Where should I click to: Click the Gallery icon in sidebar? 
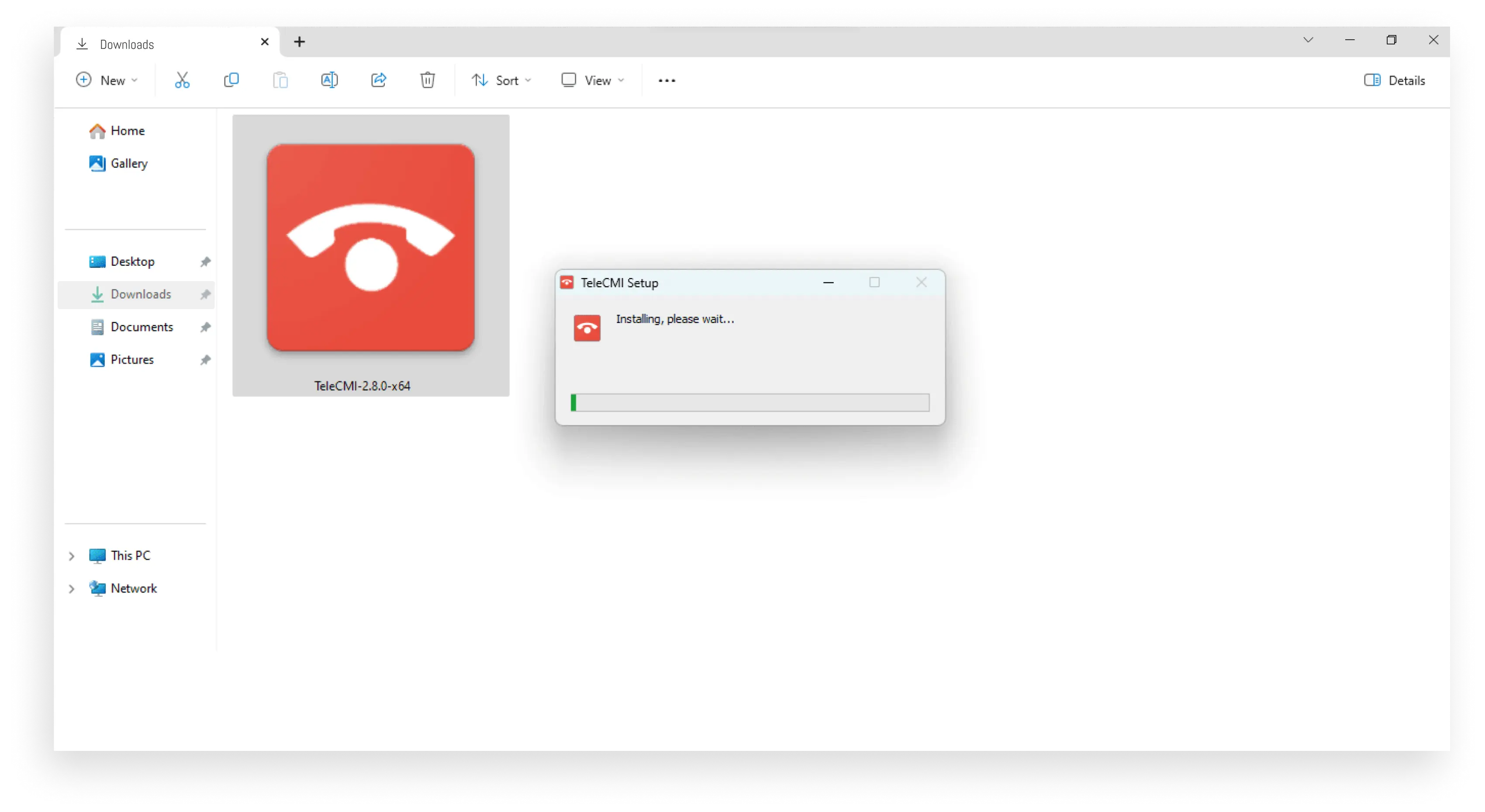pos(96,163)
